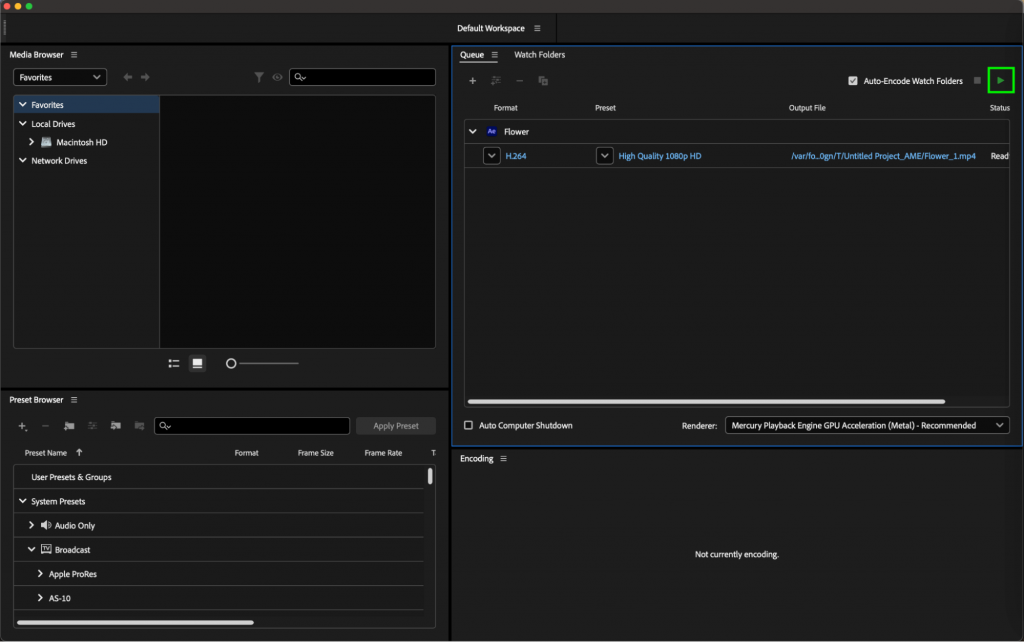Click the Apply Preset button
This screenshot has width=1024, height=642.
[x=396, y=425]
